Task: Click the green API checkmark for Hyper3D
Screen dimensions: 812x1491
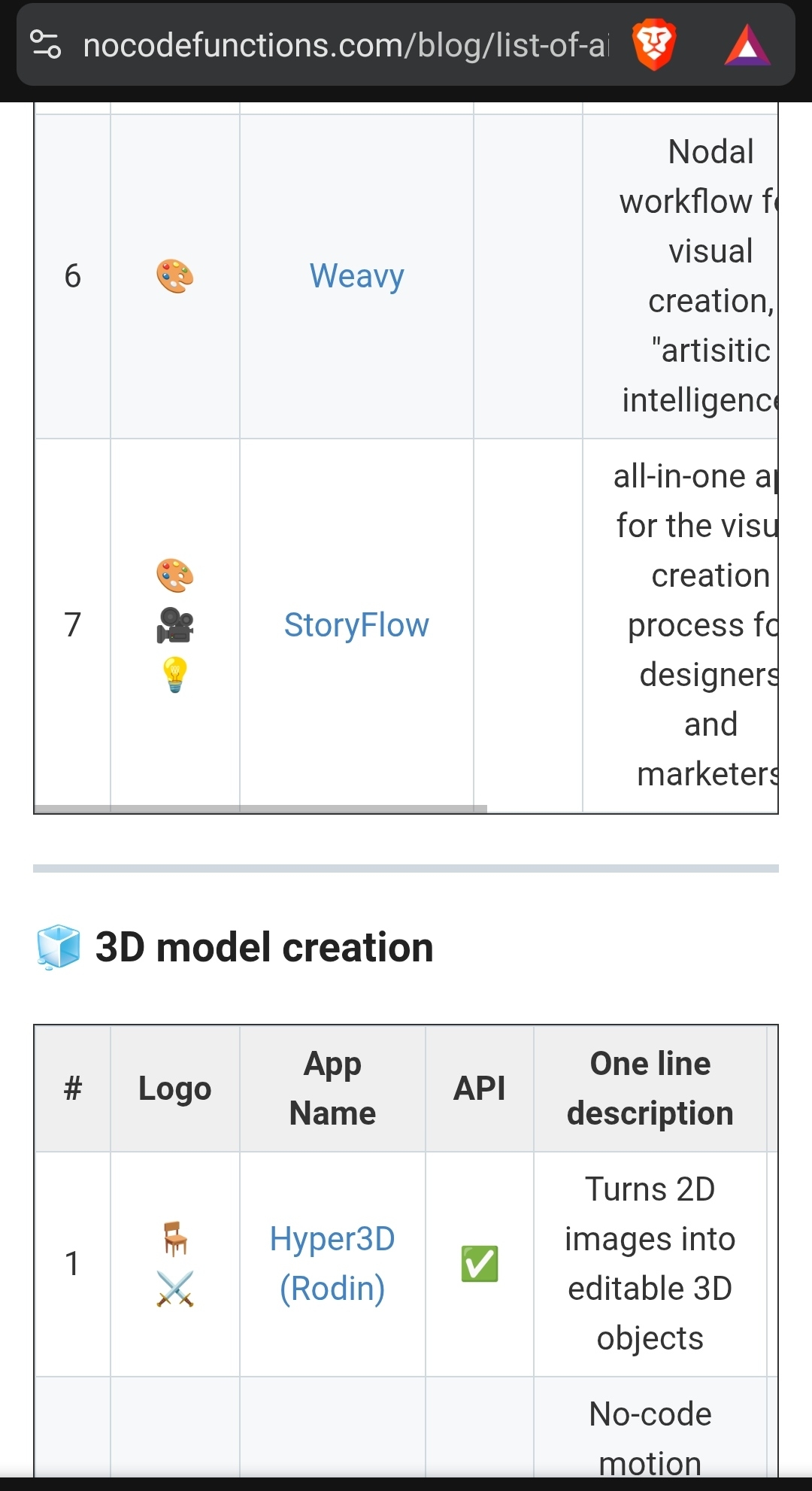Action: coord(480,1264)
